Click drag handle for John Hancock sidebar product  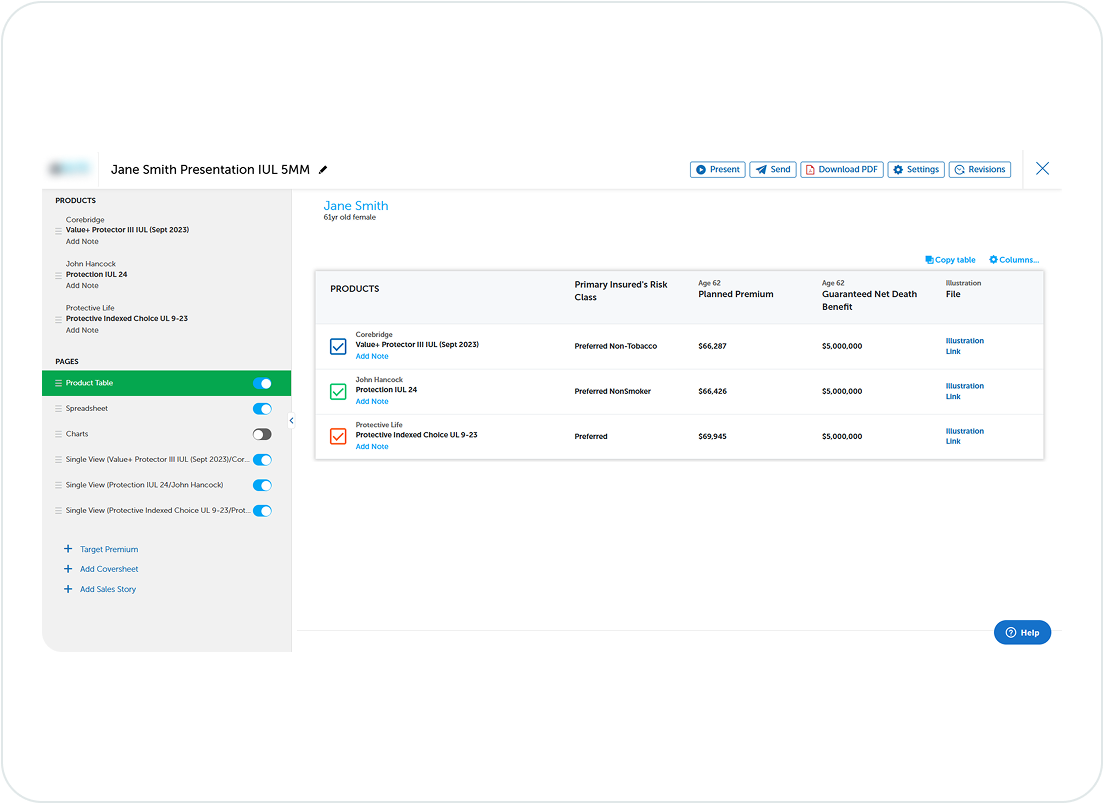(58, 275)
